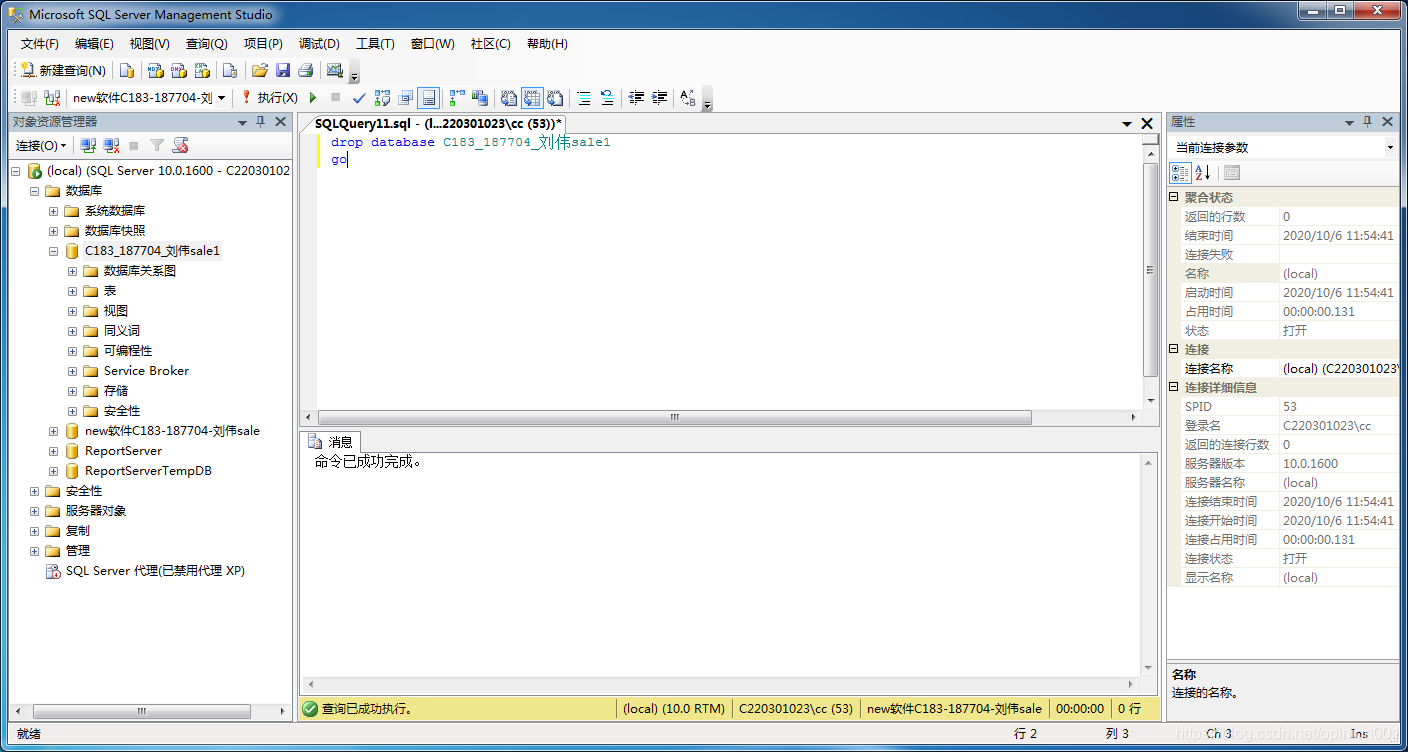The width and height of the screenshot is (1408, 752).
Task: Click Specify Values for Template Parameters icon
Action: (687, 98)
